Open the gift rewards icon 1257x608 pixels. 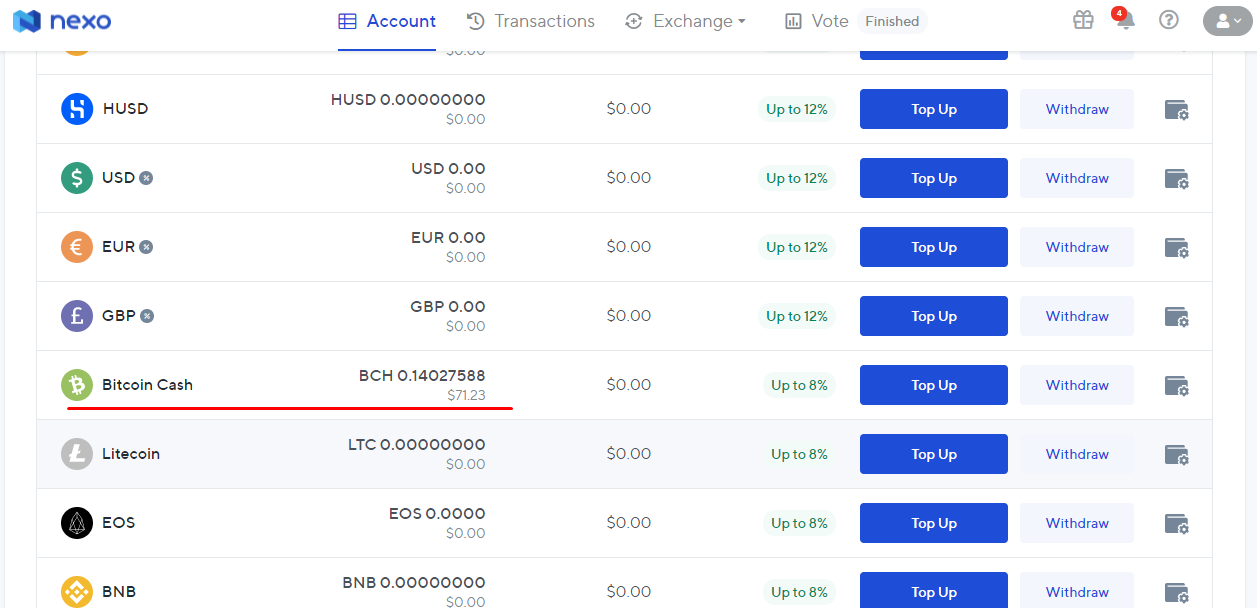[1083, 20]
